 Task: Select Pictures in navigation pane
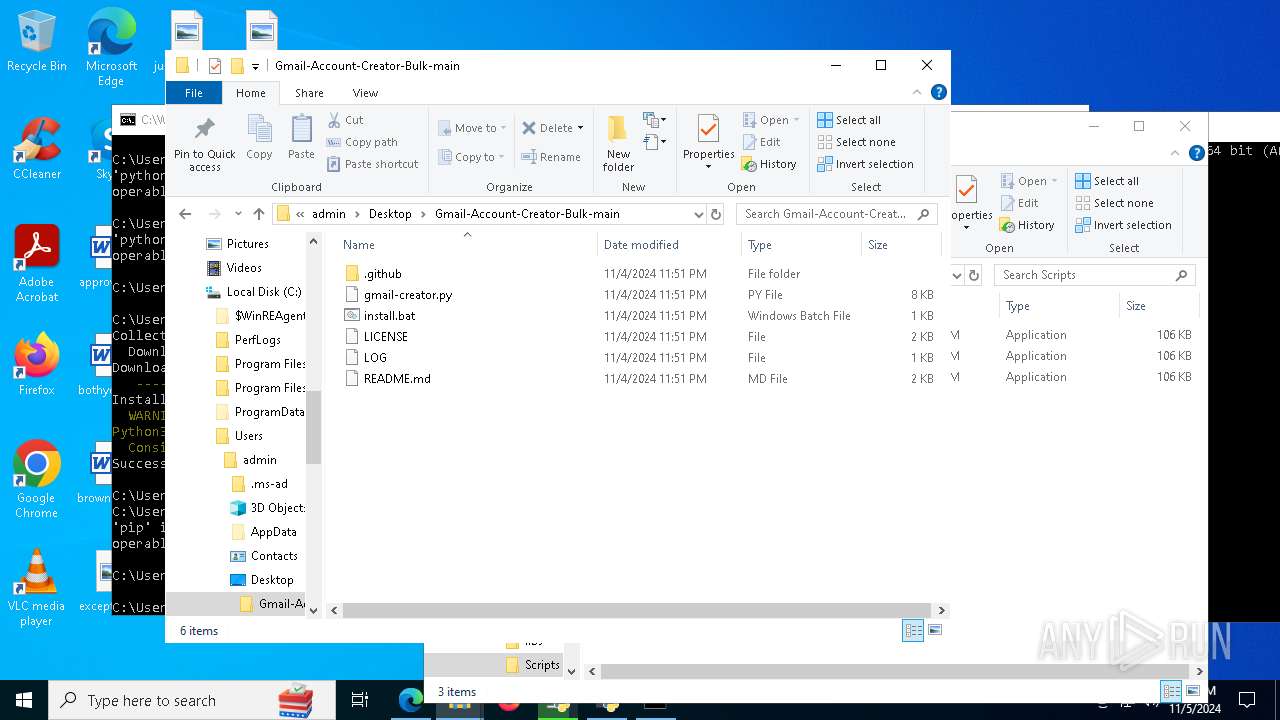point(247,244)
